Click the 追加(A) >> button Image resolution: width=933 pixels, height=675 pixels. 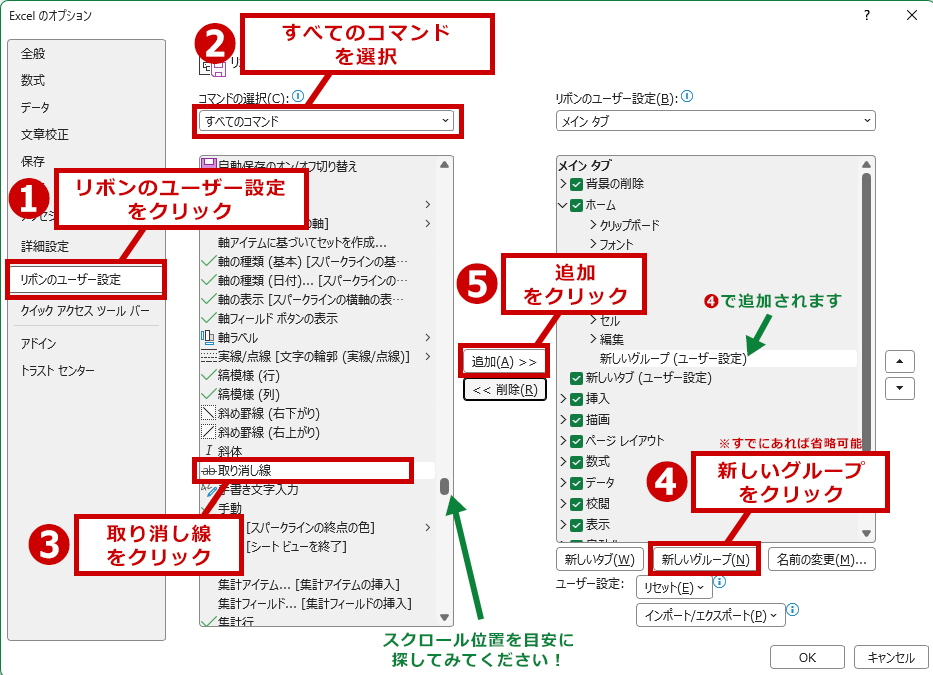click(504, 361)
